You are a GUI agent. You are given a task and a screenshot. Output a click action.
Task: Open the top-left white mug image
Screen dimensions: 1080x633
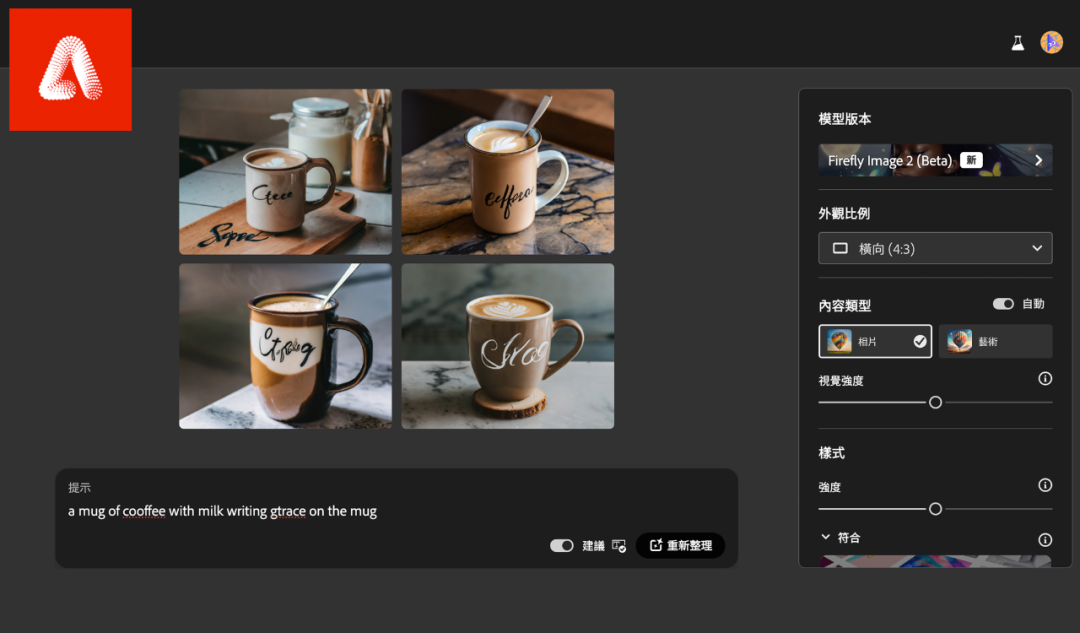click(x=285, y=172)
